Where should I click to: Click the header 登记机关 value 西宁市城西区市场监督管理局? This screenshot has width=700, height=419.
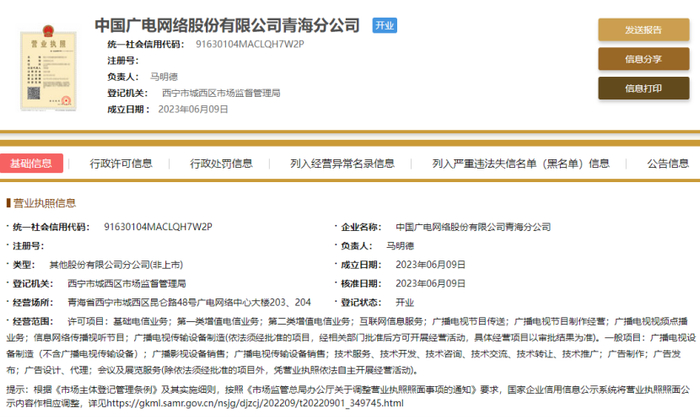click(221, 93)
